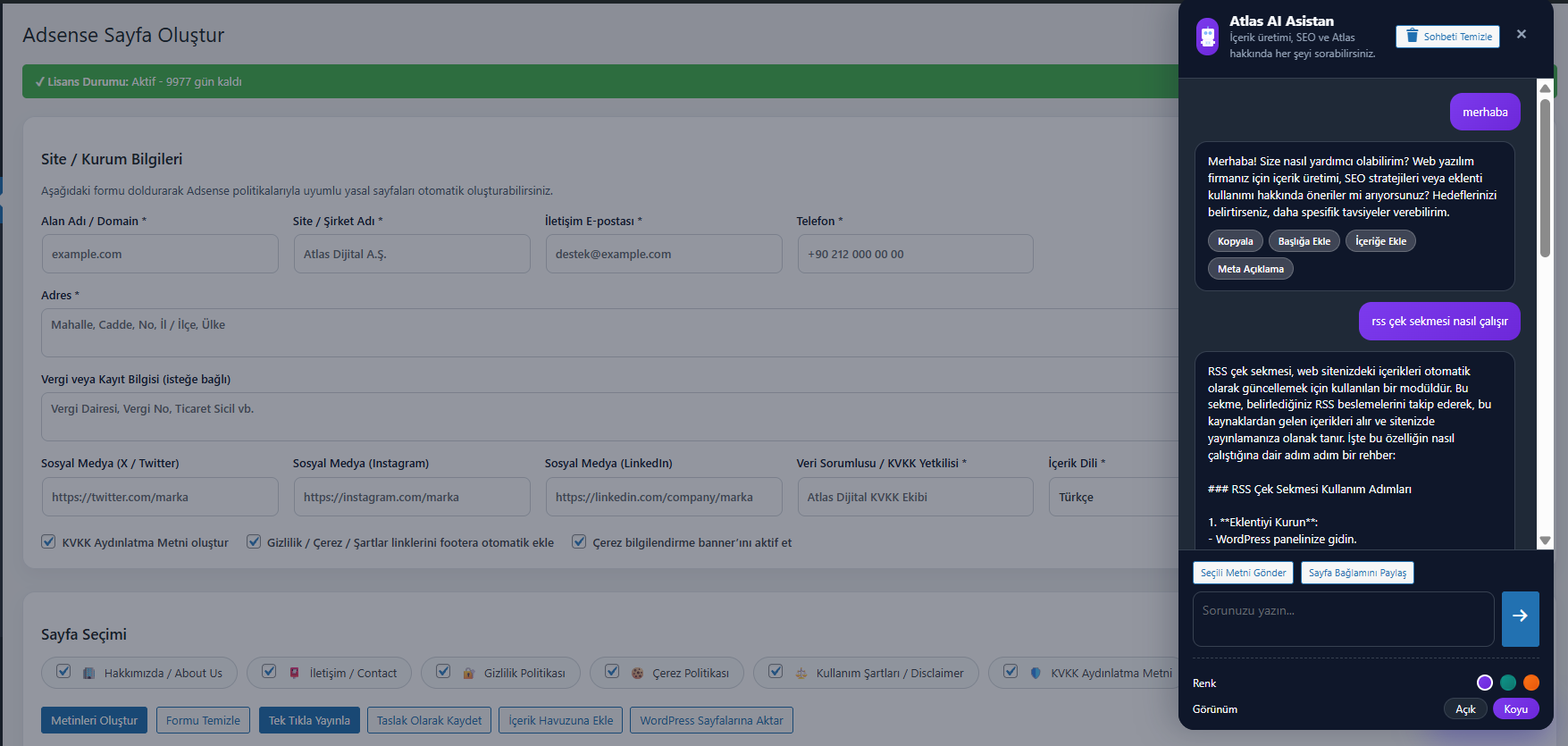Focus the Veri Sorumlusu / KVKK Yetkilisi field
The height and width of the screenshot is (746, 1568).
pyautogui.click(x=915, y=497)
